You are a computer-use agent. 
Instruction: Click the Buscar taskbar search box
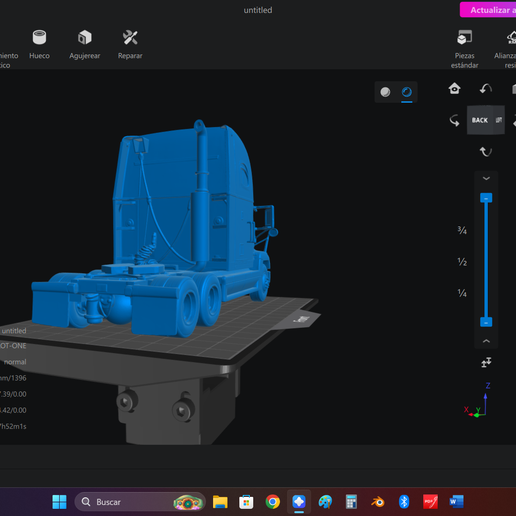(139, 502)
